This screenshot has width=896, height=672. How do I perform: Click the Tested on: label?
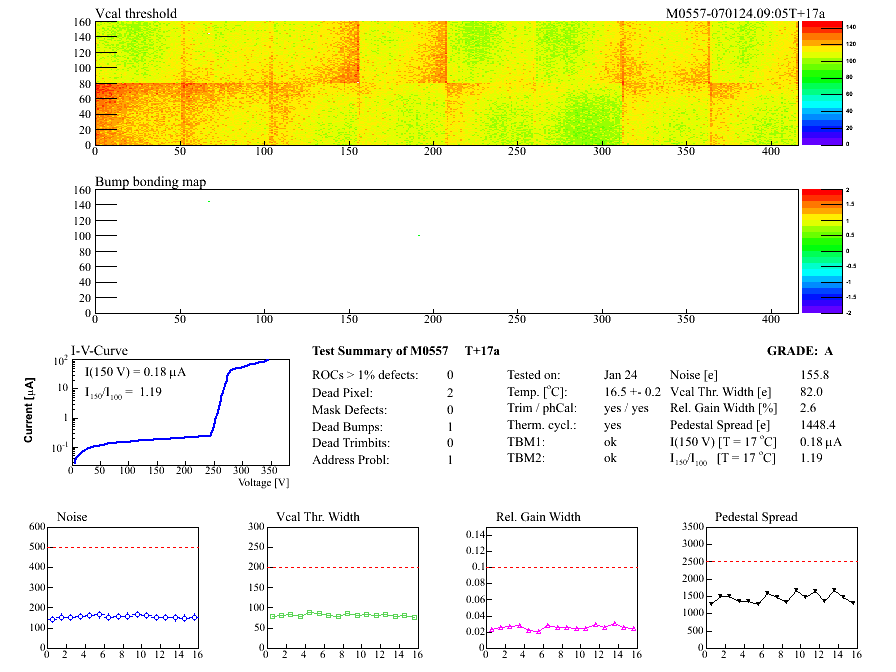(534, 373)
